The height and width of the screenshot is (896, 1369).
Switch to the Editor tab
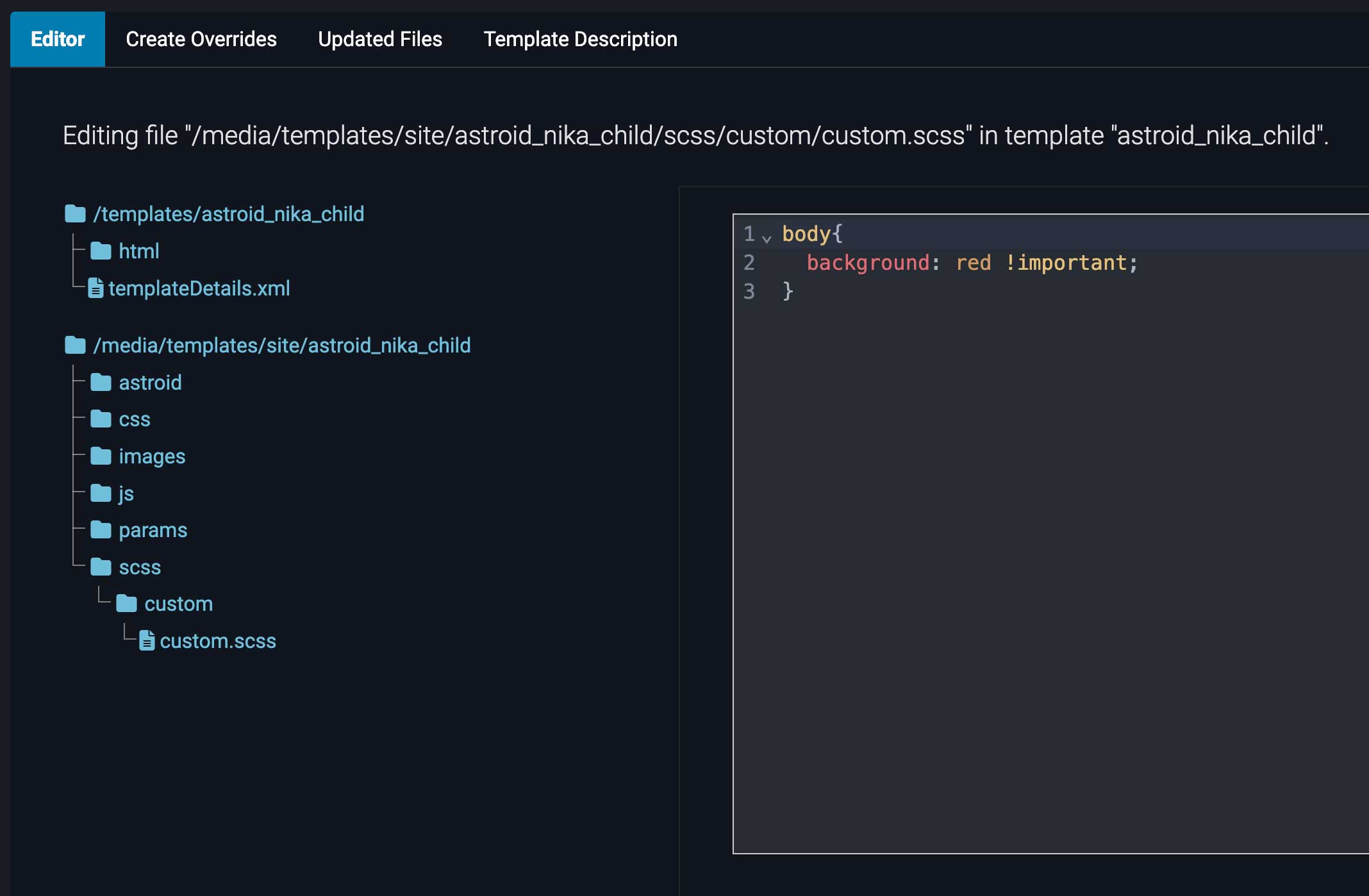point(58,39)
